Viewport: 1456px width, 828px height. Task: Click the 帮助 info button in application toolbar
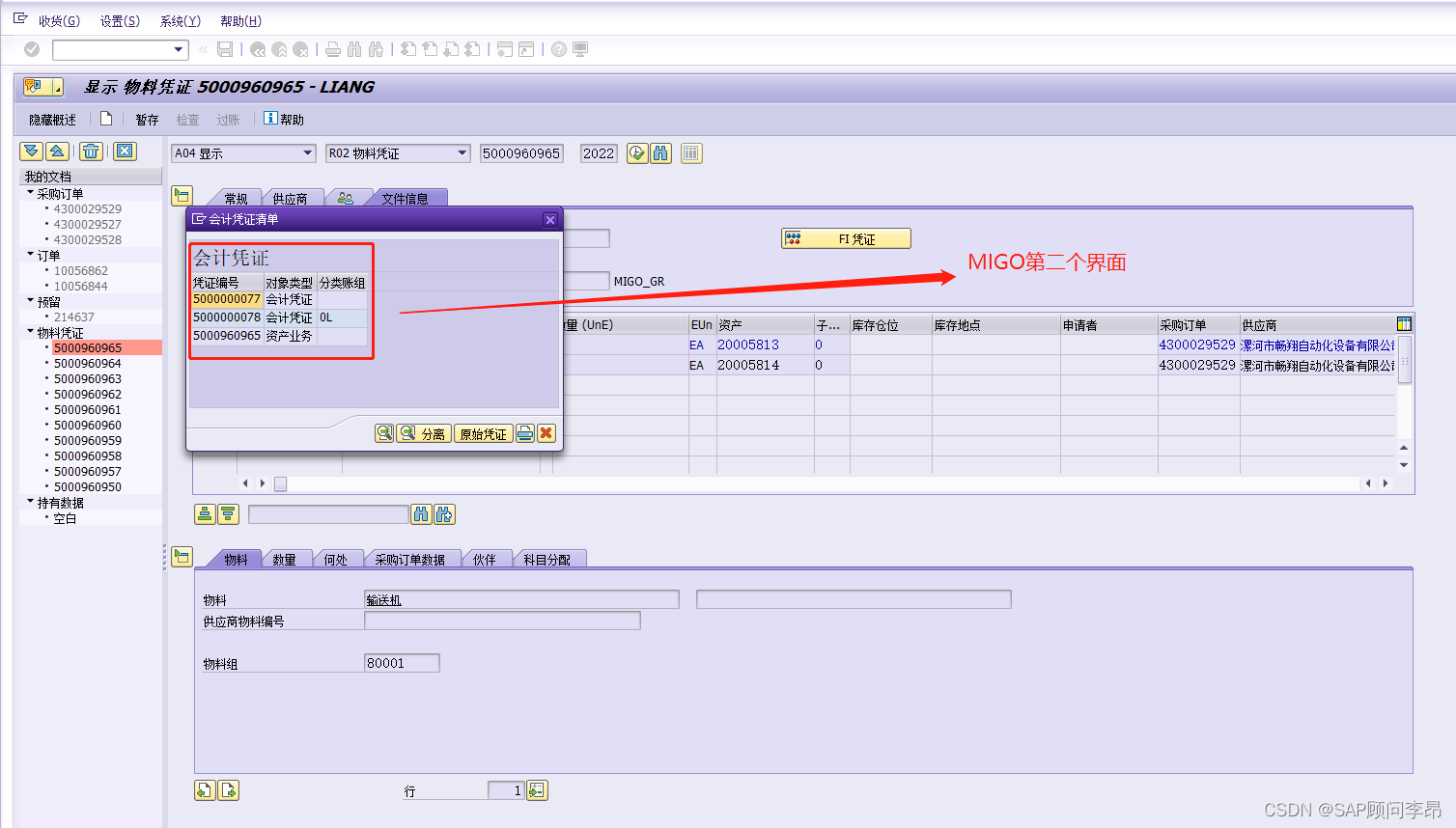pos(284,119)
